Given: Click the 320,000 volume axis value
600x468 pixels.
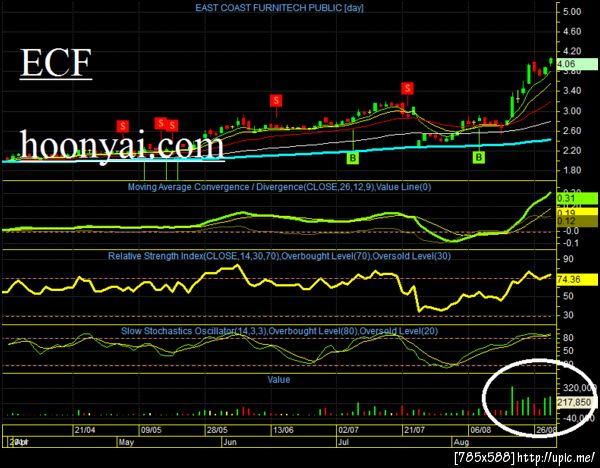Looking at the screenshot, I should click(x=580, y=388).
